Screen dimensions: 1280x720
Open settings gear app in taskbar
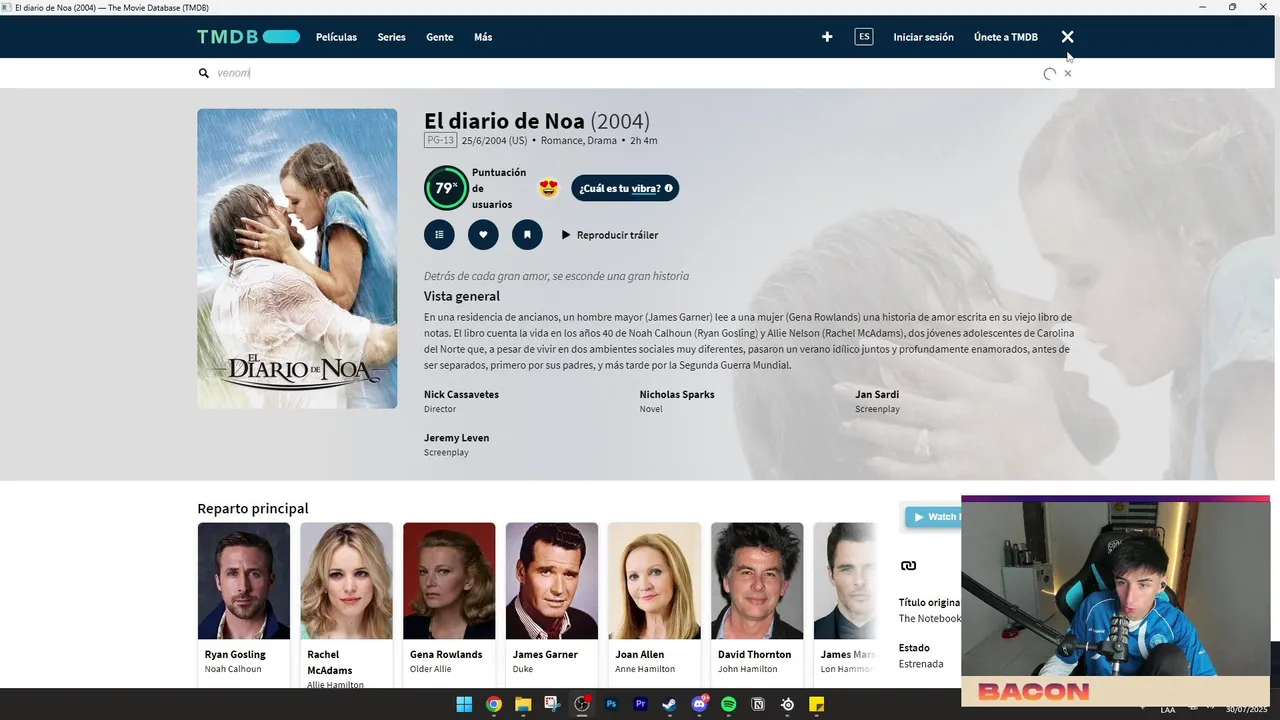pyautogui.click(x=788, y=704)
